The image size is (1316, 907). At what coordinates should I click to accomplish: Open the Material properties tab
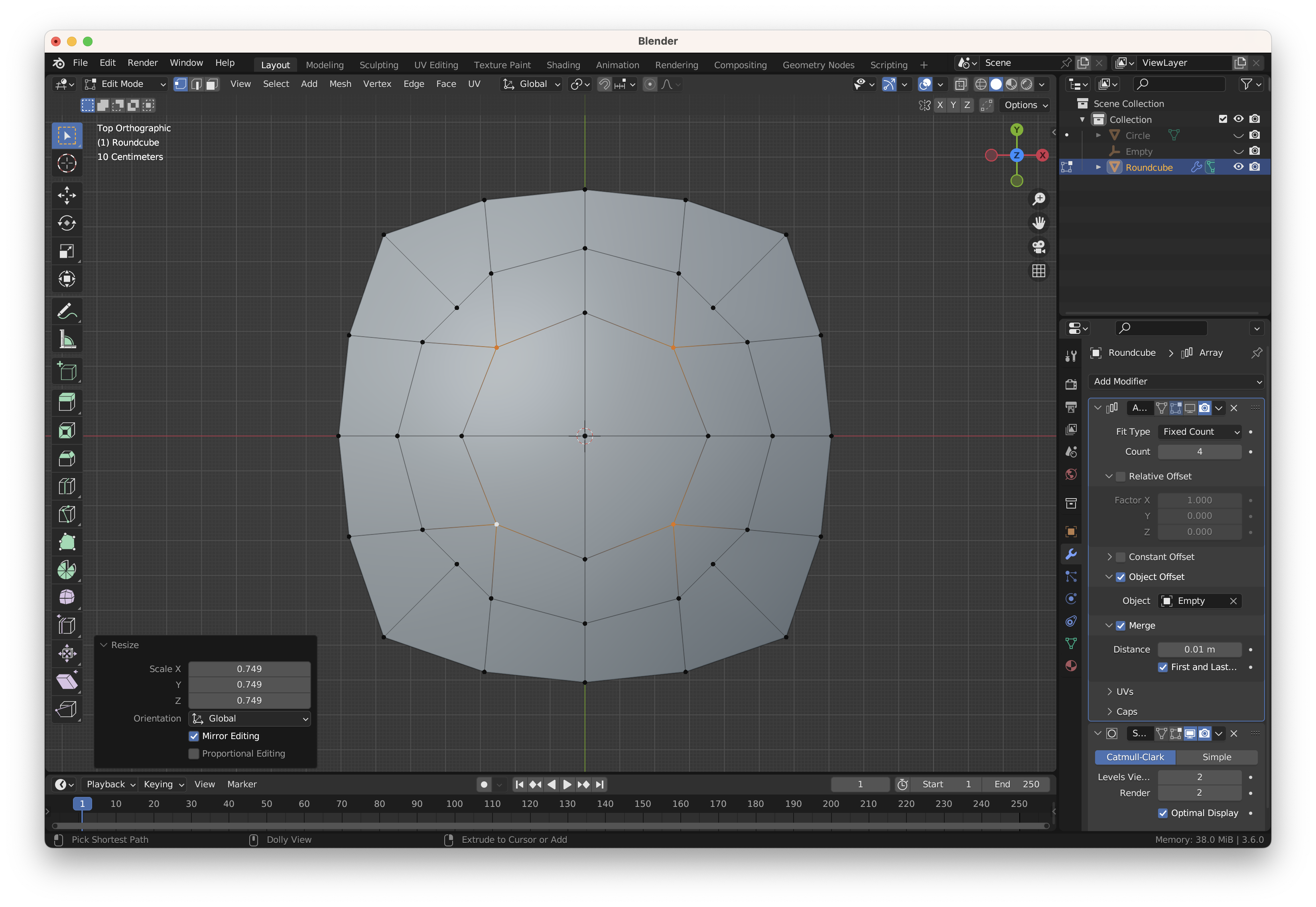point(1071,665)
